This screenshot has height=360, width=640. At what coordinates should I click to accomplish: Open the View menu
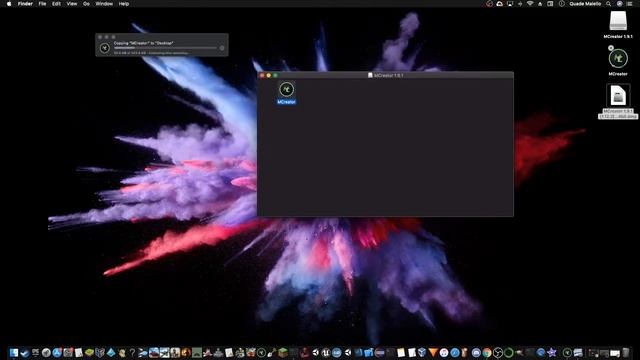[x=71, y=4]
